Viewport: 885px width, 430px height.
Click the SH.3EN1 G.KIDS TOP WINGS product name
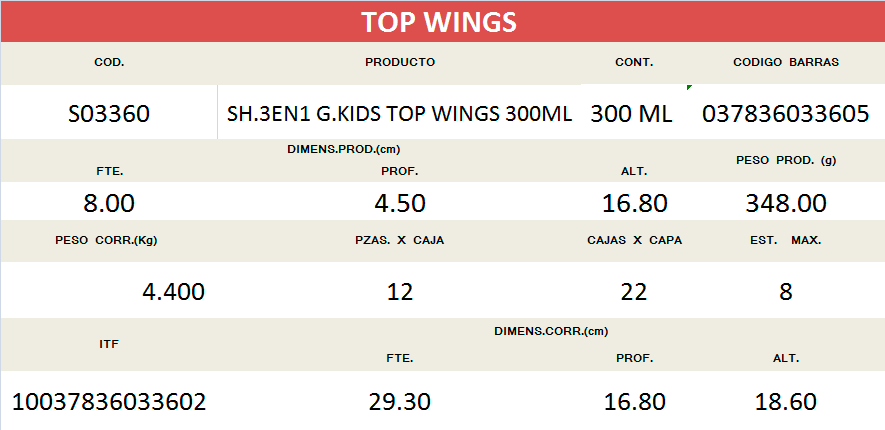click(399, 114)
